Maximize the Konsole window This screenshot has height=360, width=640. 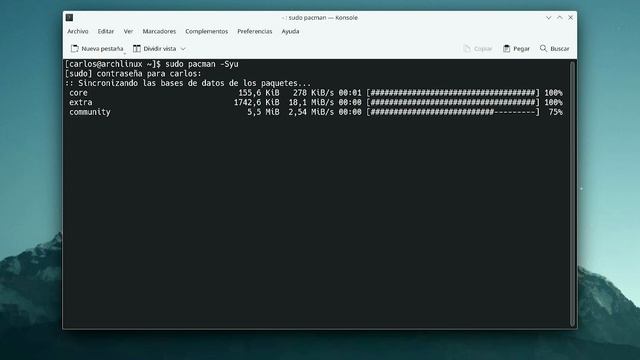(560, 18)
